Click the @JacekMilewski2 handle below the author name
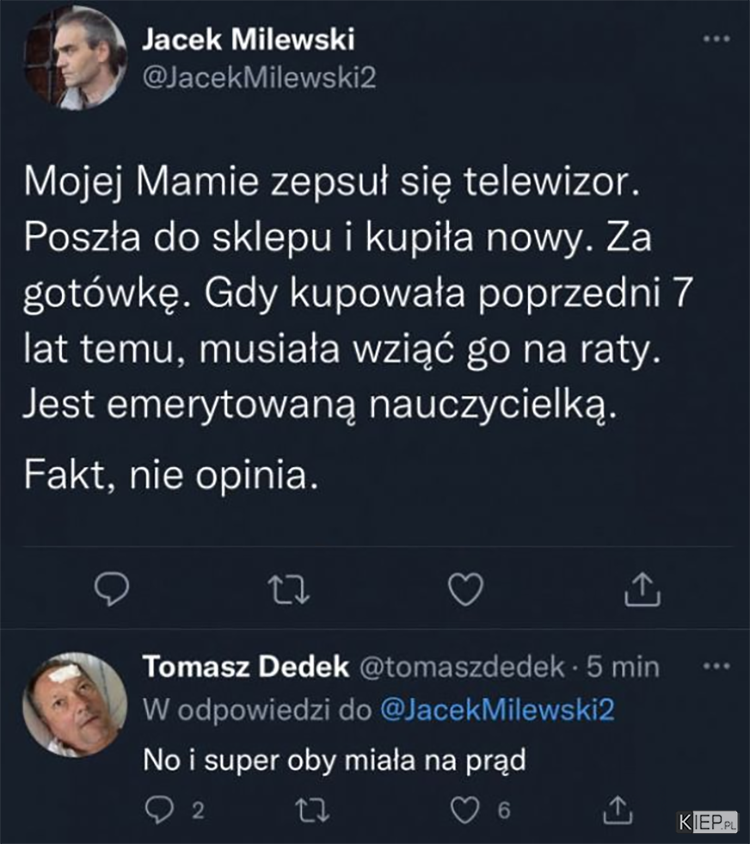 [259, 80]
